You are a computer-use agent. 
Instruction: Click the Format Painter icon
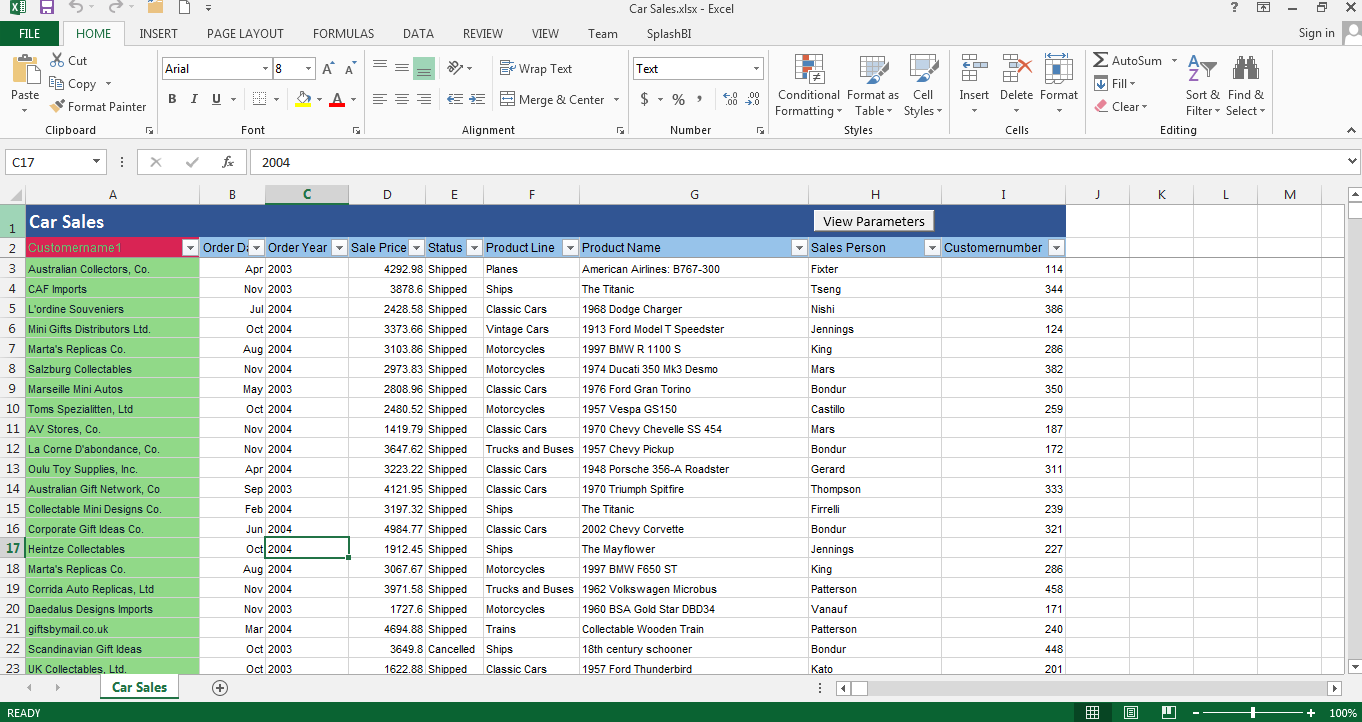(57, 107)
